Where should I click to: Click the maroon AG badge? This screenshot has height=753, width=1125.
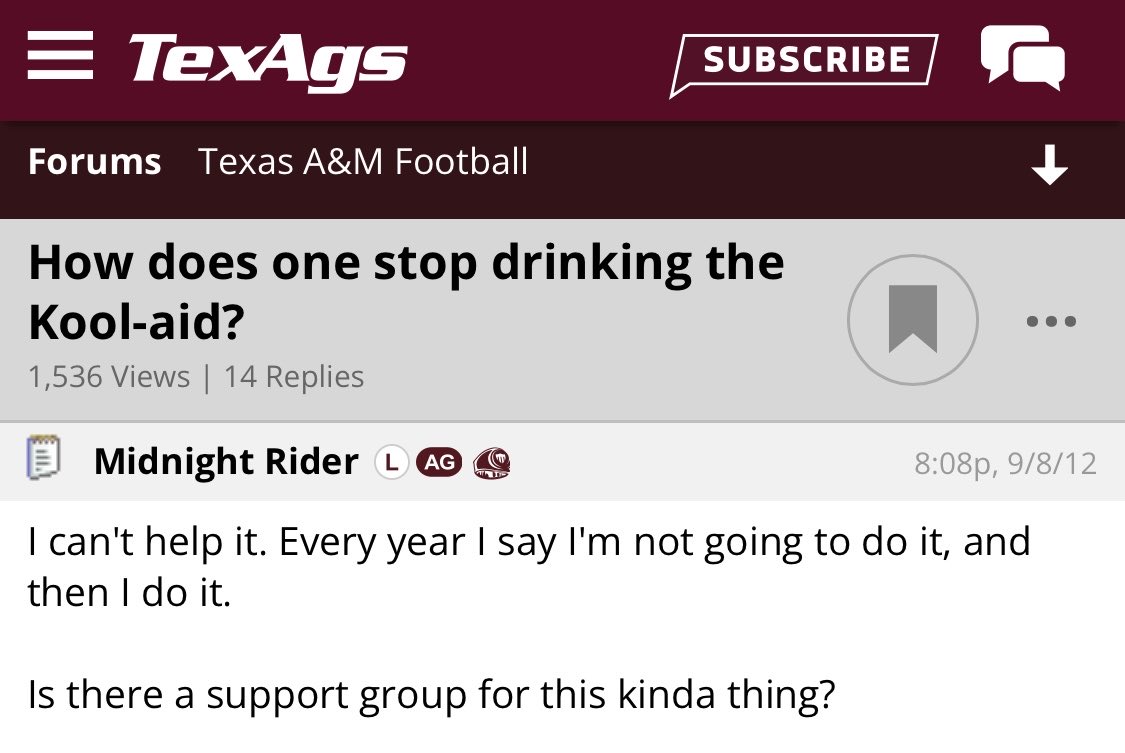tap(440, 462)
